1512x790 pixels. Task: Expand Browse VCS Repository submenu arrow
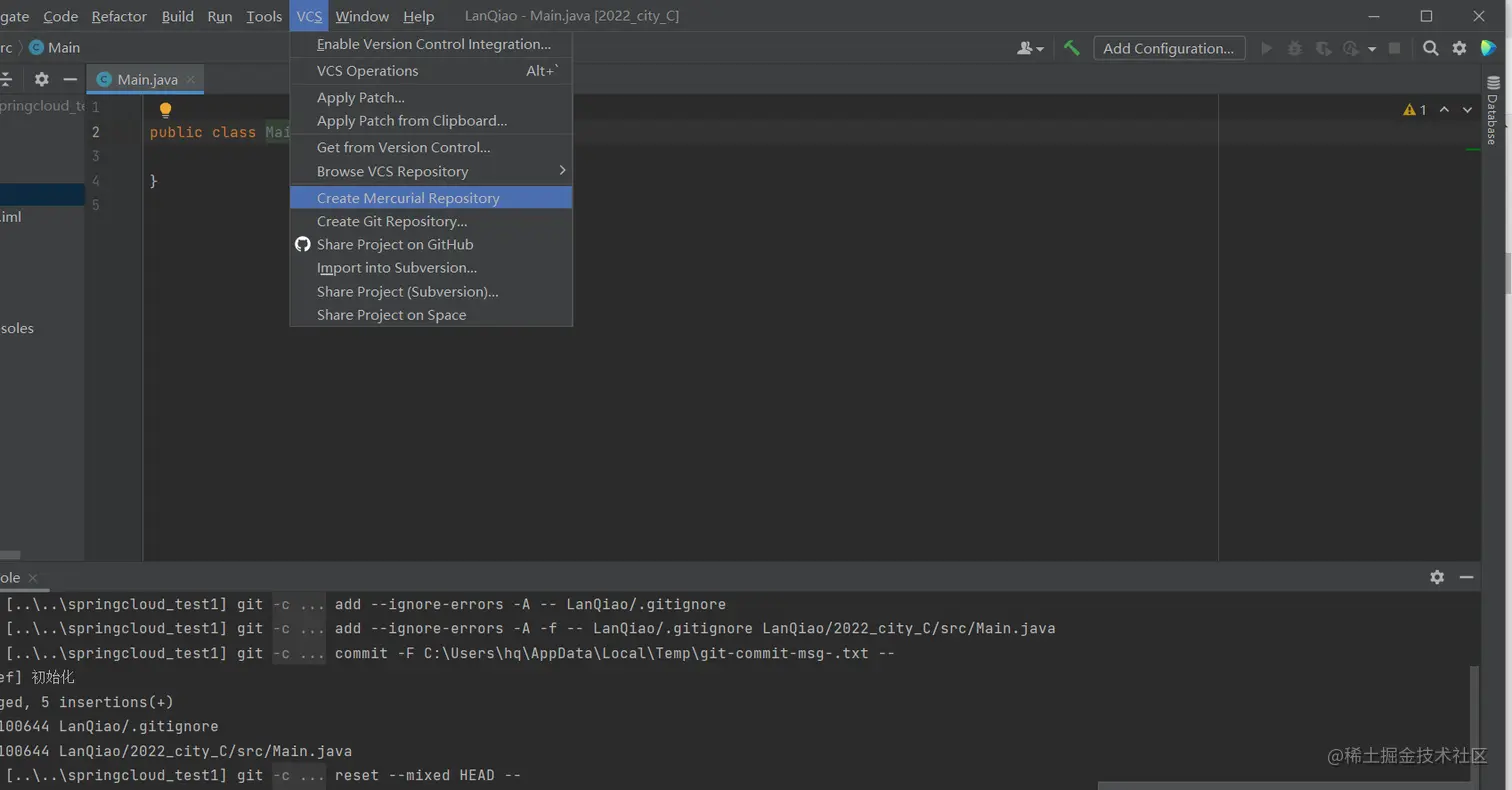562,171
